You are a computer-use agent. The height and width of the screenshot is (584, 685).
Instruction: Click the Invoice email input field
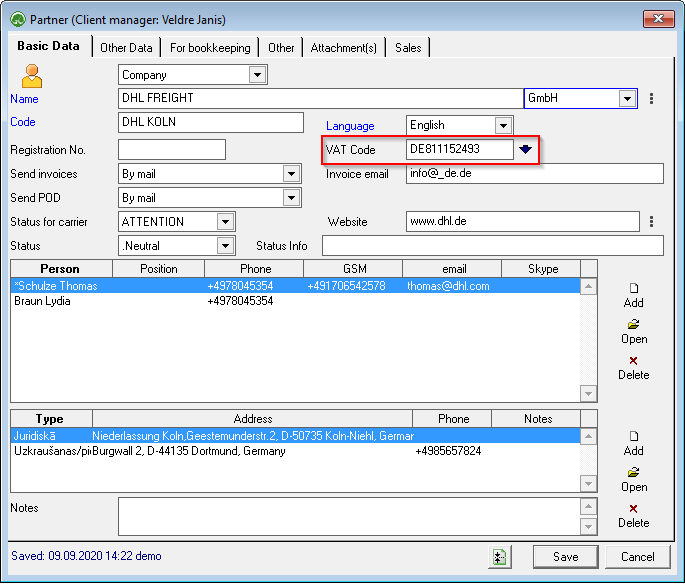(x=535, y=173)
